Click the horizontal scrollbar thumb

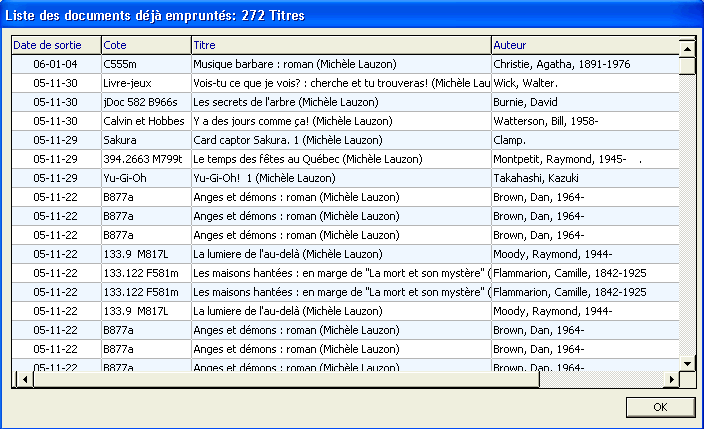coord(281,379)
